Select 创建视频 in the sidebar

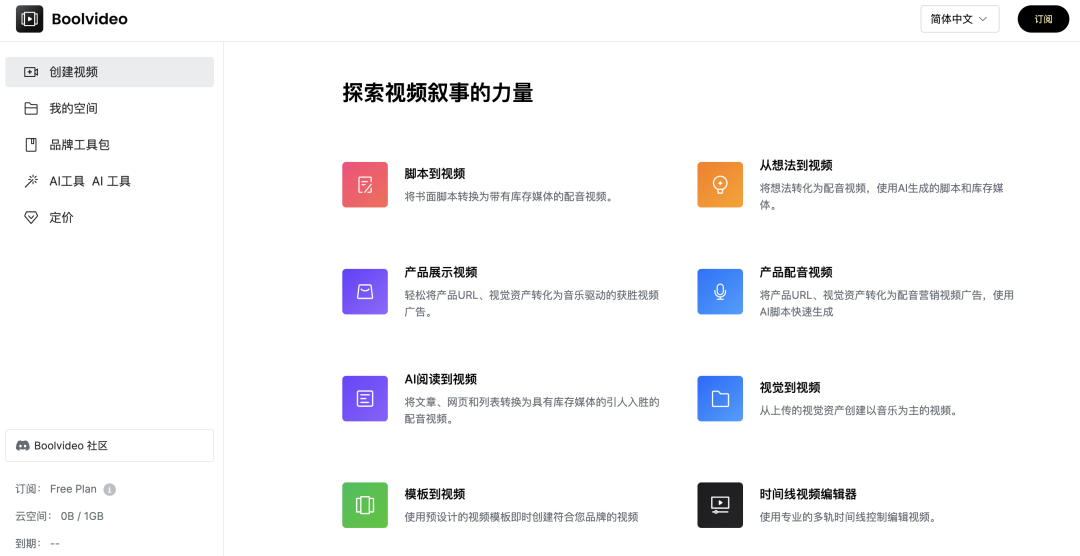(x=109, y=72)
